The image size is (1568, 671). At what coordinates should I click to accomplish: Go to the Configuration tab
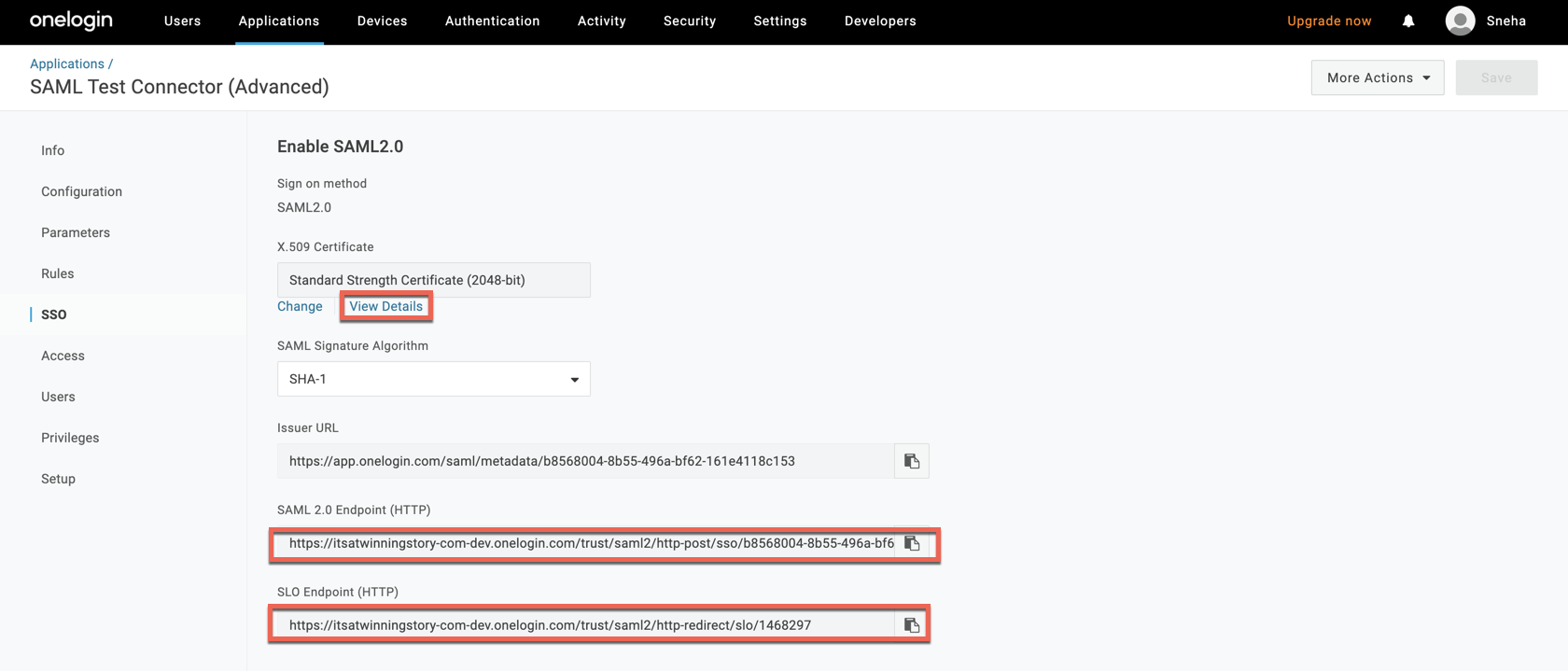click(x=82, y=191)
